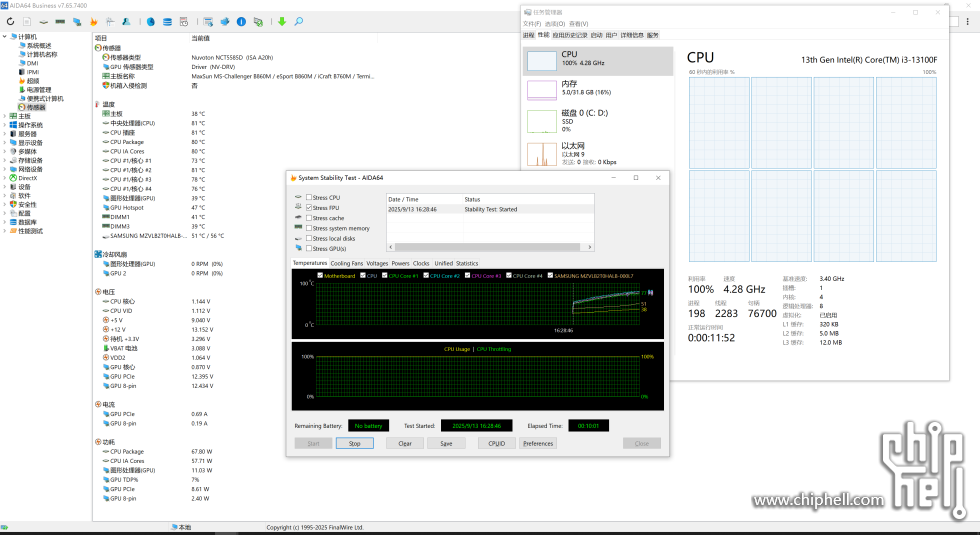Click the gauge icon beside 传感器 tree item

[x=22, y=108]
